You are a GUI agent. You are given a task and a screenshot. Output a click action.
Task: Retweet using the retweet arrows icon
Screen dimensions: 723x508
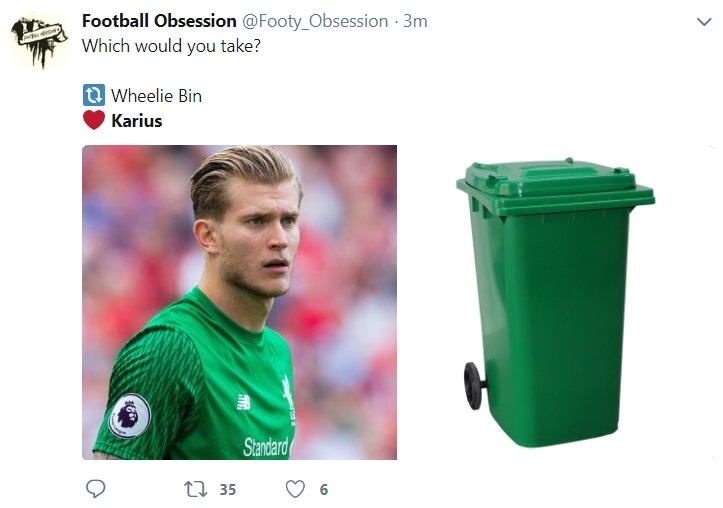tap(195, 489)
